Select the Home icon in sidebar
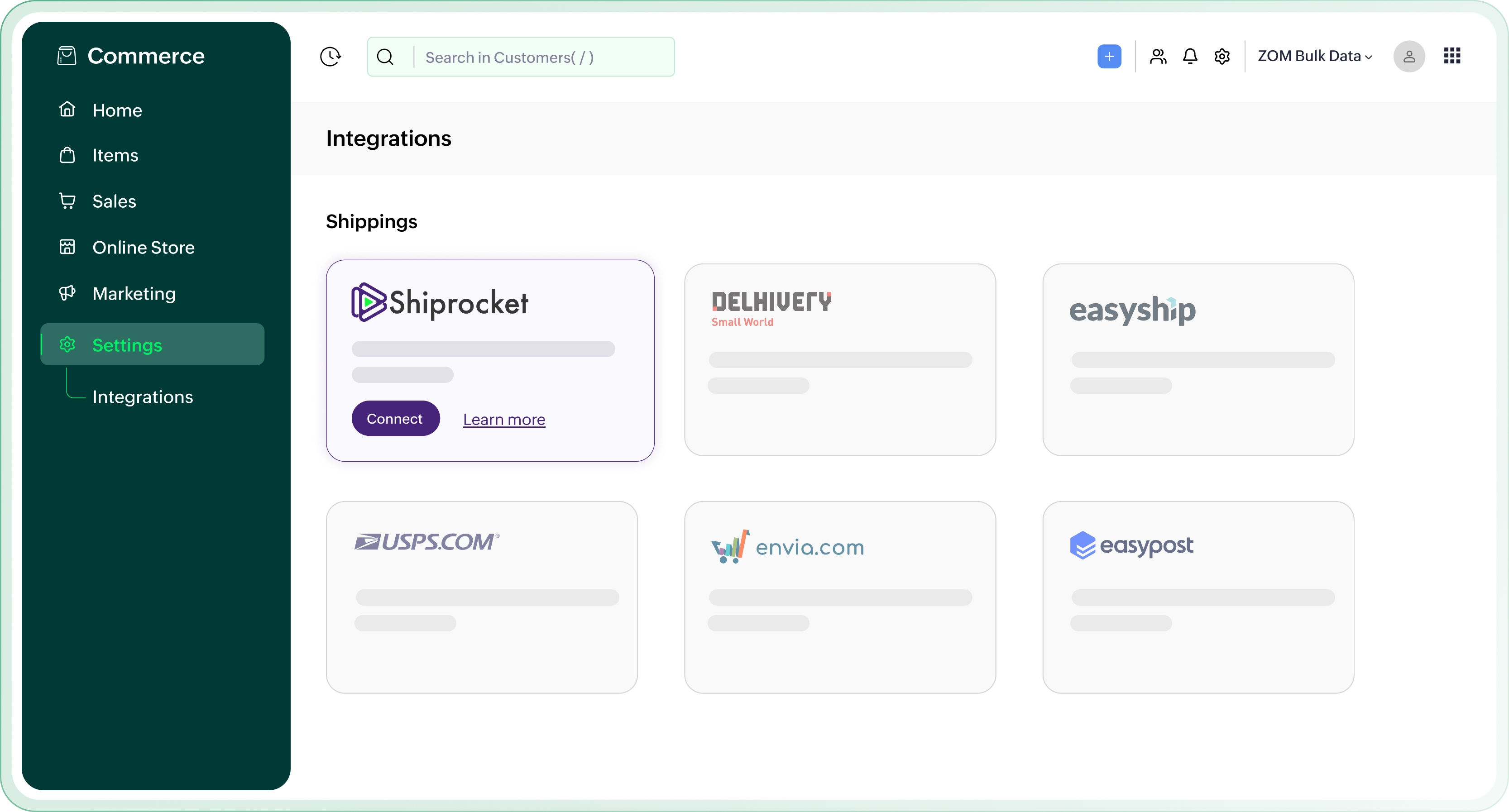Viewport: 1509px width, 812px height. 67,109
